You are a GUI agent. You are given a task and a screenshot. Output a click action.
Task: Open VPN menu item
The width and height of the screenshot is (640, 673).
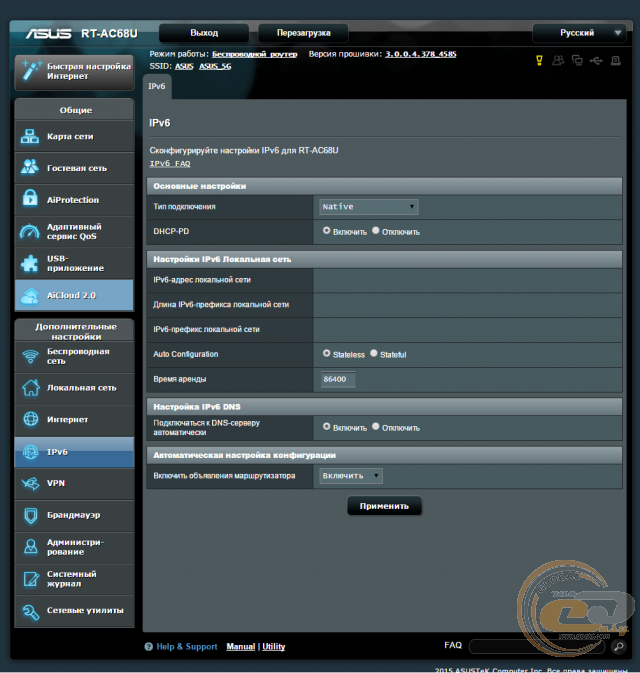point(74,483)
